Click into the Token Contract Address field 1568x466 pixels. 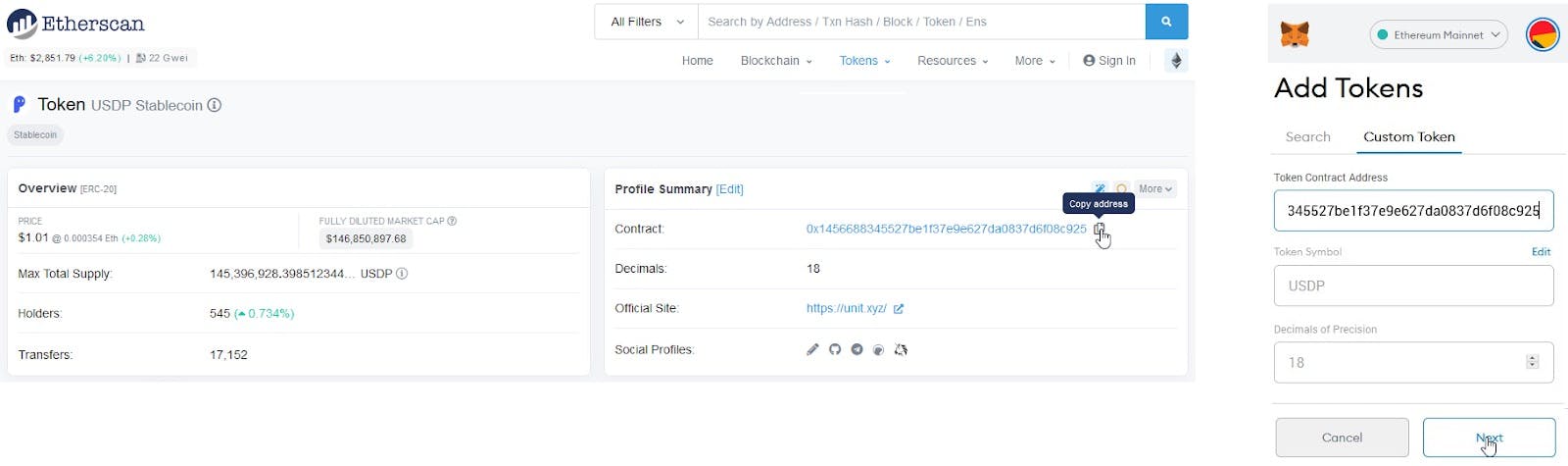pos(1412,211)
